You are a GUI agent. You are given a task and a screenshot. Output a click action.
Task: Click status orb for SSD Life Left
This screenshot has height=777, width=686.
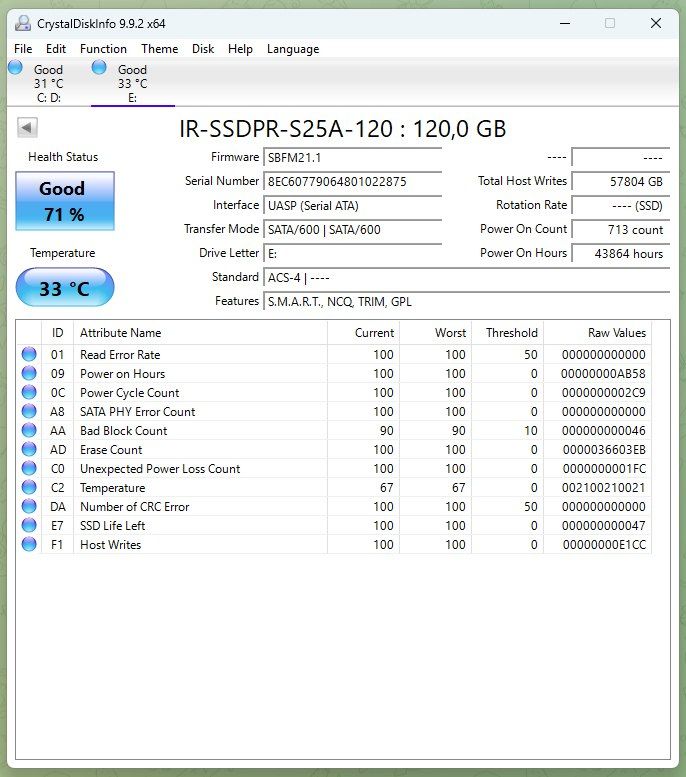[x=29, y=525]
